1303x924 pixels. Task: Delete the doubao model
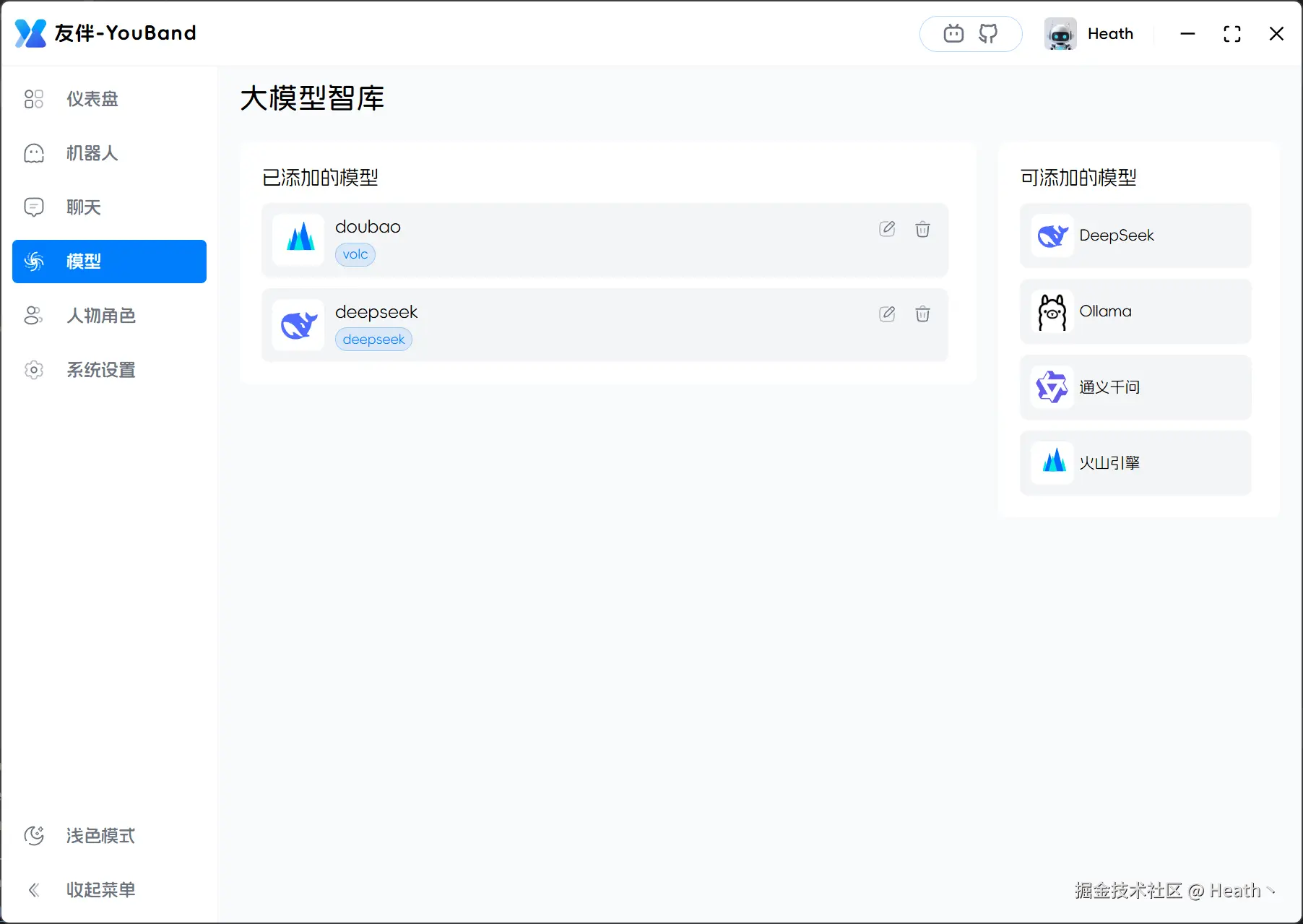click(x=922, y=229)
